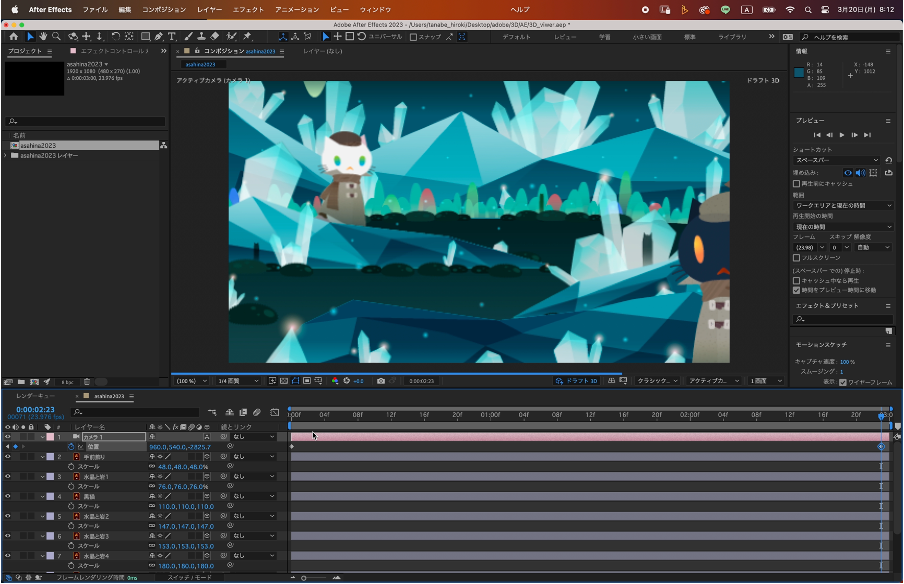
Task: Jump to last frame in Preview panel
Action: tap(867, 135)
